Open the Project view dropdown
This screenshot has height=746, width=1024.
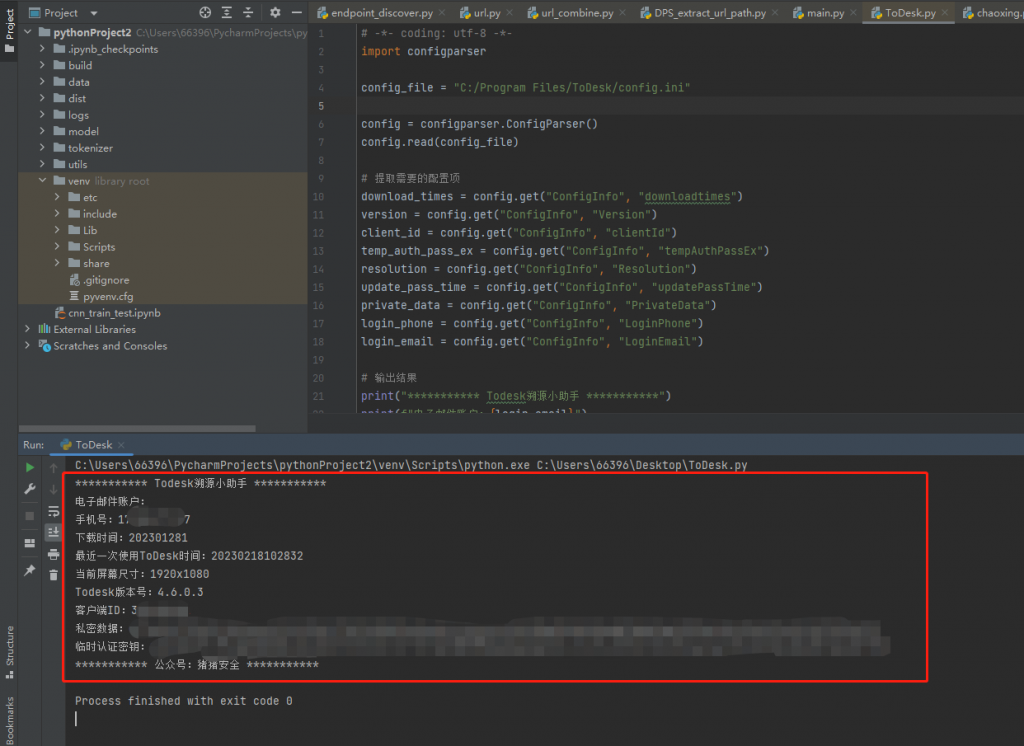coord(94,13)
